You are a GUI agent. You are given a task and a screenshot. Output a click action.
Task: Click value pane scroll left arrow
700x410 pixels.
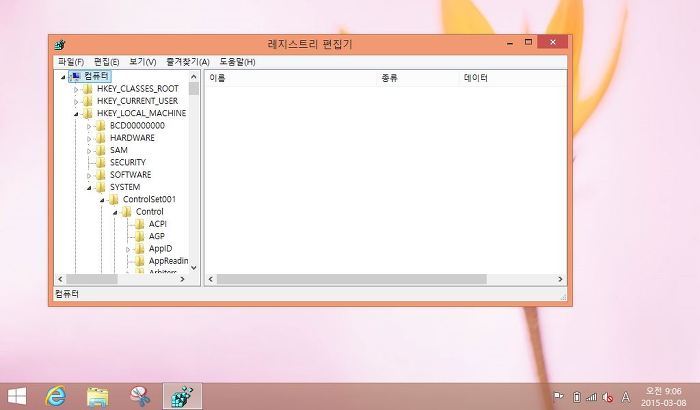click(211, 279)
